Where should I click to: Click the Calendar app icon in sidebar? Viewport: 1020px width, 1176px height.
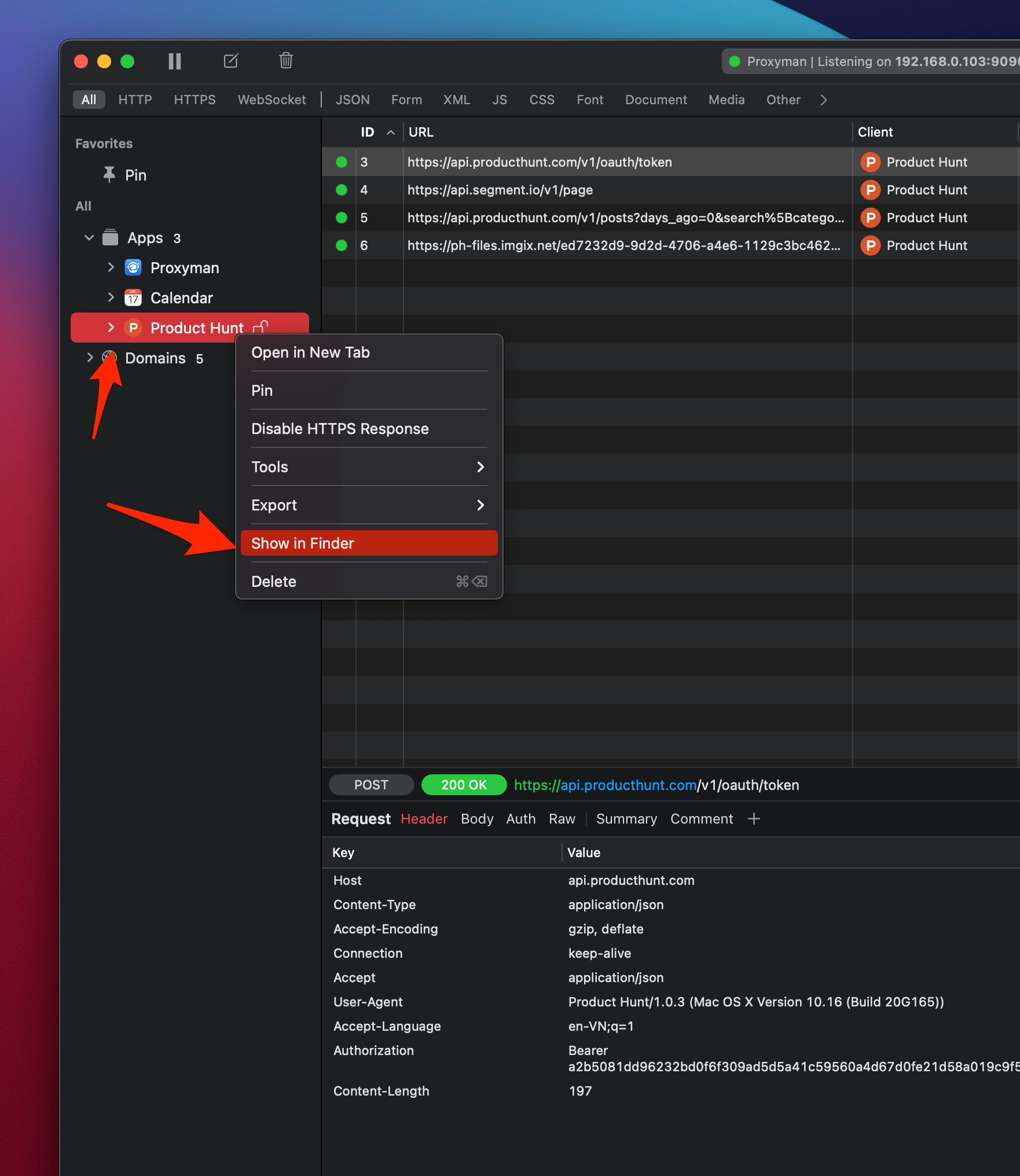133,297
